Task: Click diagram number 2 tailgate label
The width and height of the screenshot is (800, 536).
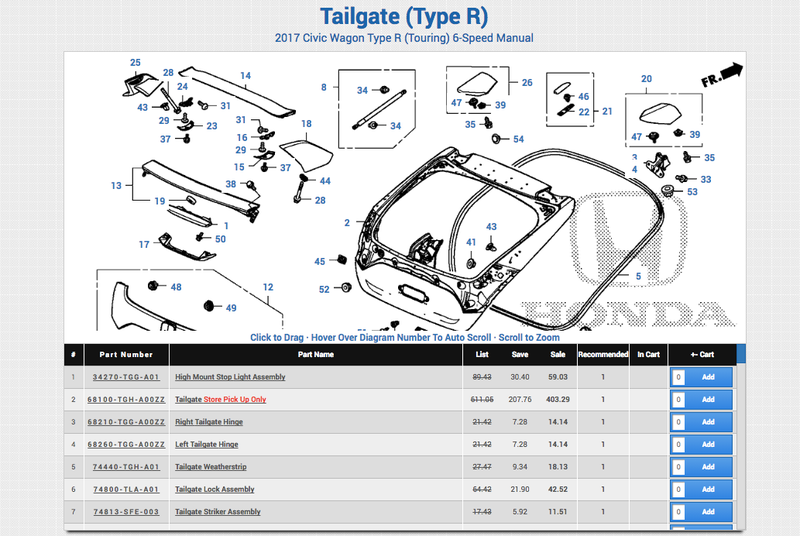Action: click(x=347, y=223)
